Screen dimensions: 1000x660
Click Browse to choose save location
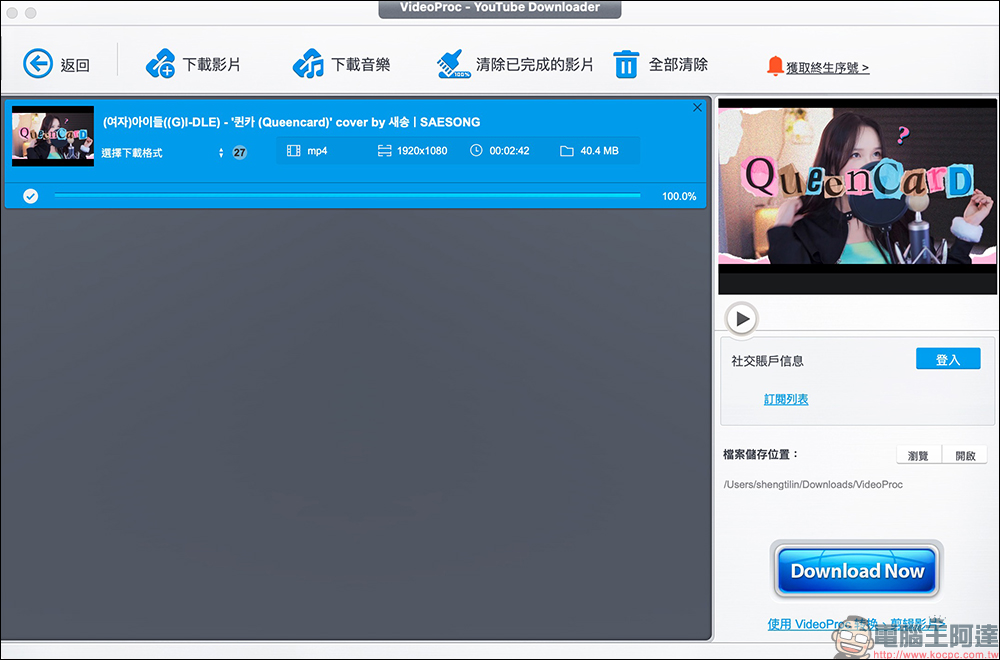[x=918, y=455]
